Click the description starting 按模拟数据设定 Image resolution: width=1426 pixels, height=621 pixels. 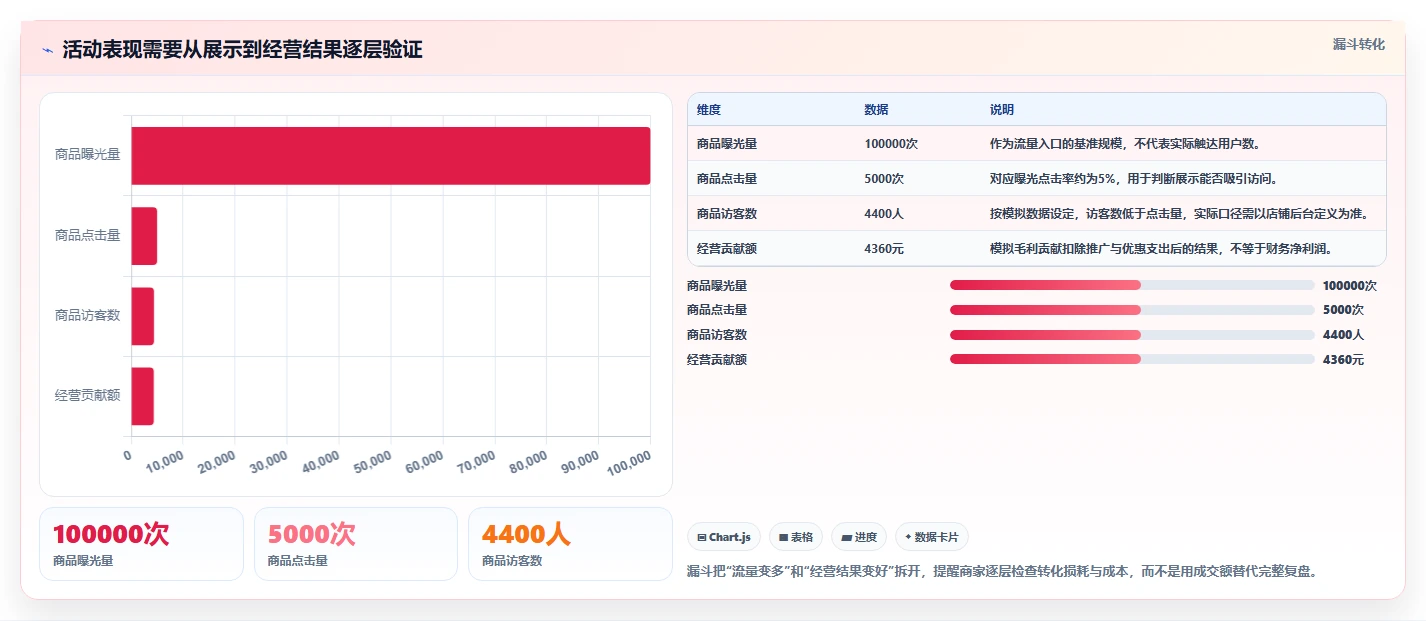tap(1179, 214)
